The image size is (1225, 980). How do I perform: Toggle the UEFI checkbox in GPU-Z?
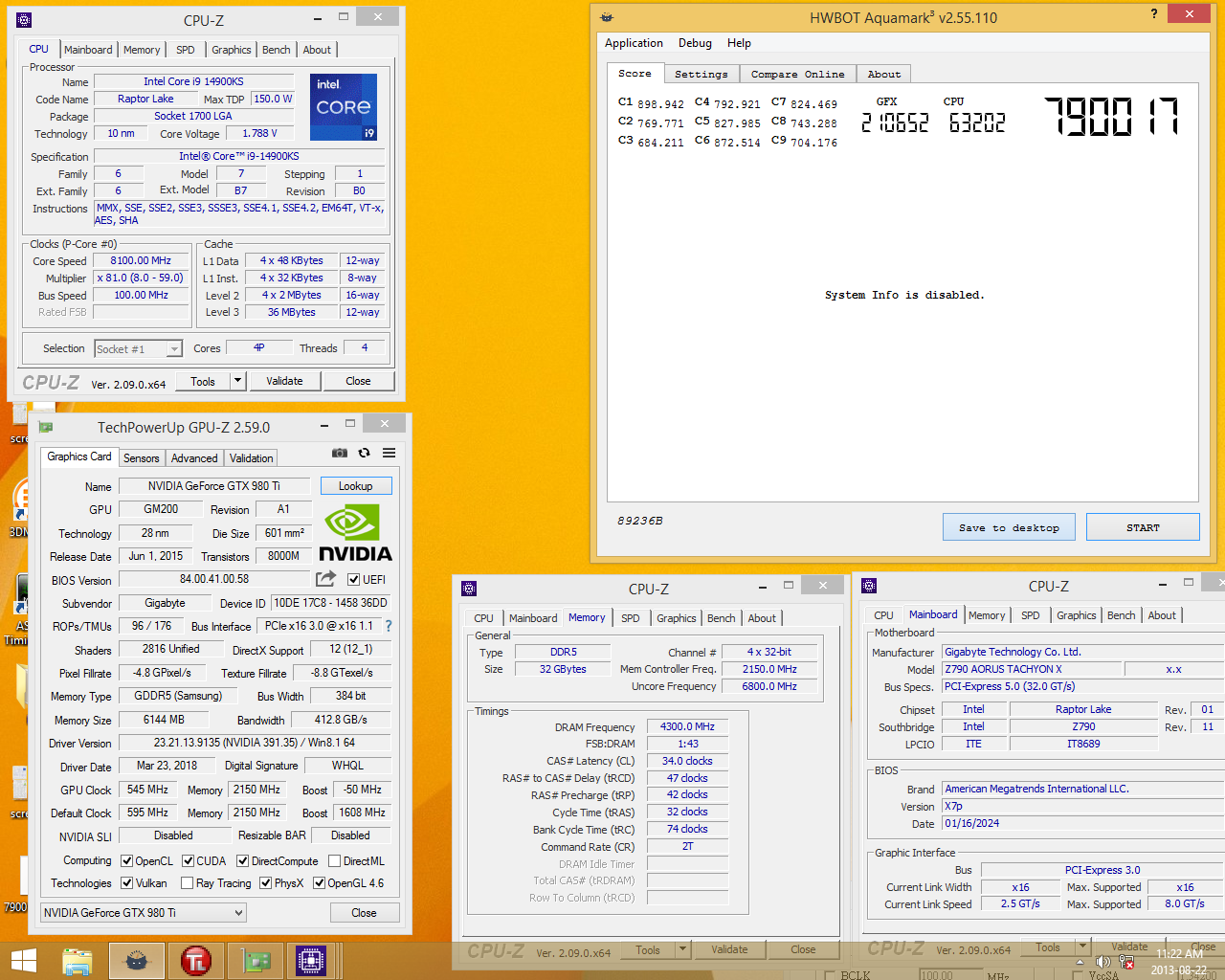point(354,580)
